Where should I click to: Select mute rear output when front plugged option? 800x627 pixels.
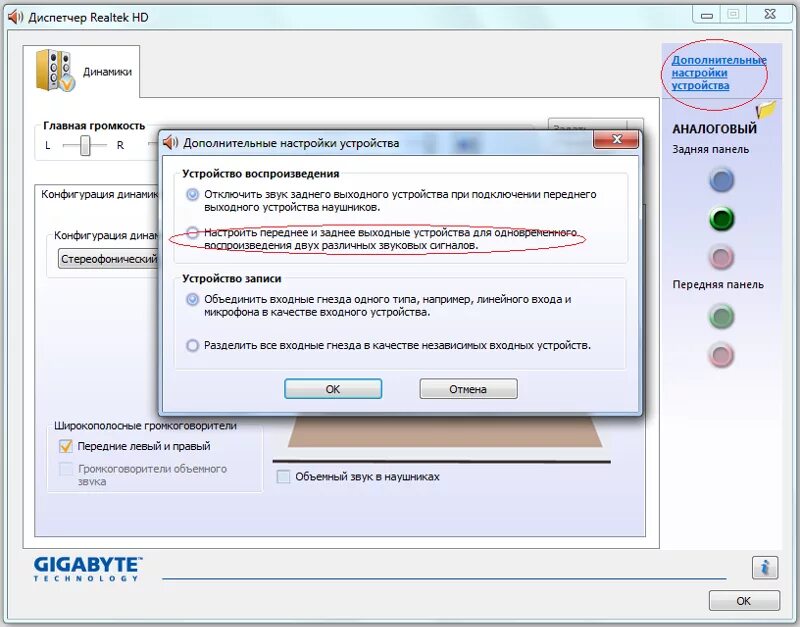192,194
